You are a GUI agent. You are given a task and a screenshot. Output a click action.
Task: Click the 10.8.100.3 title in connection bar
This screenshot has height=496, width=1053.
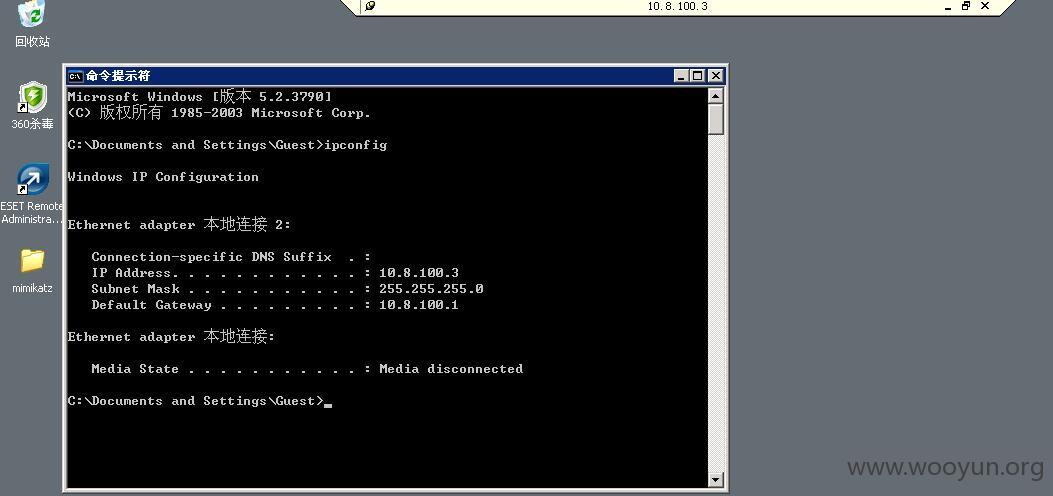coord(677,6)
